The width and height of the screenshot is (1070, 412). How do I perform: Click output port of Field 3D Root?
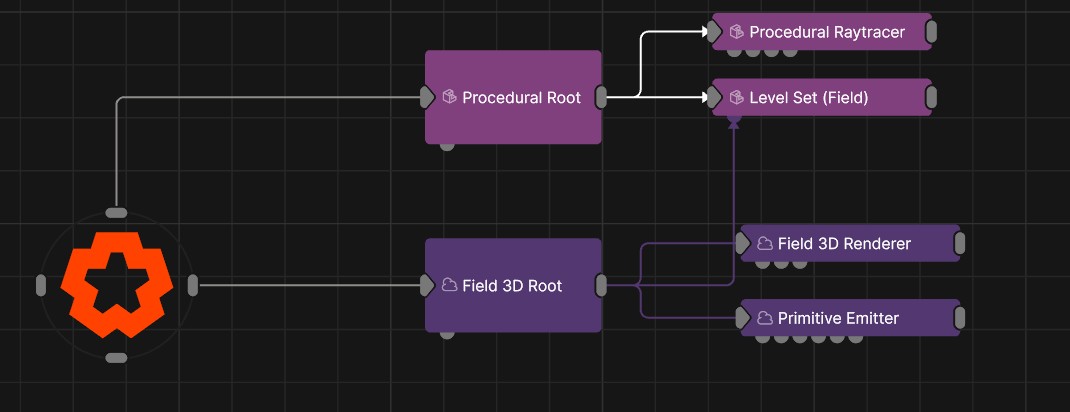[601, 285]
